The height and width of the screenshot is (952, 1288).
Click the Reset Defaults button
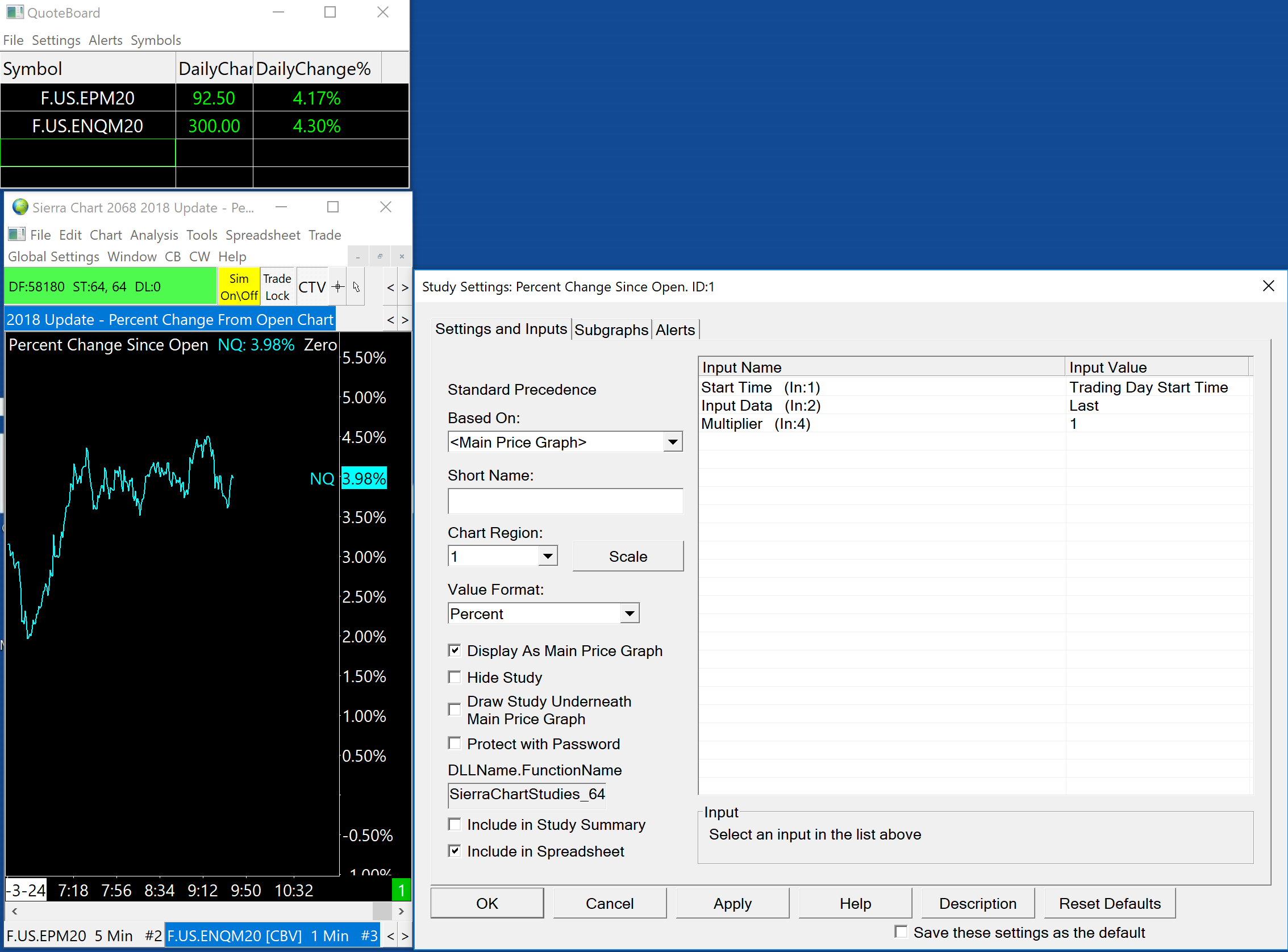pyautogui.click(x=1110, y=903)
